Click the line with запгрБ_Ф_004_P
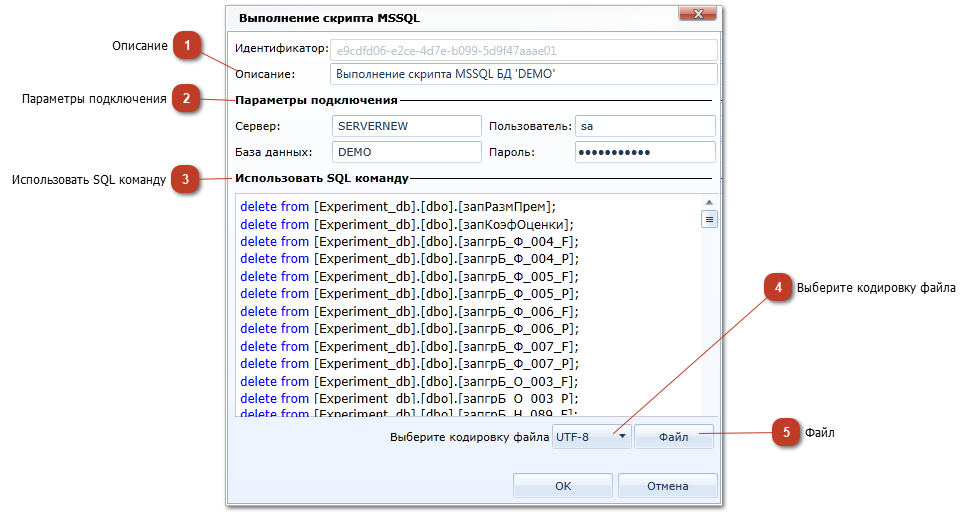The width and height of the screenshot is (972, 515). [x=409, y=258]
